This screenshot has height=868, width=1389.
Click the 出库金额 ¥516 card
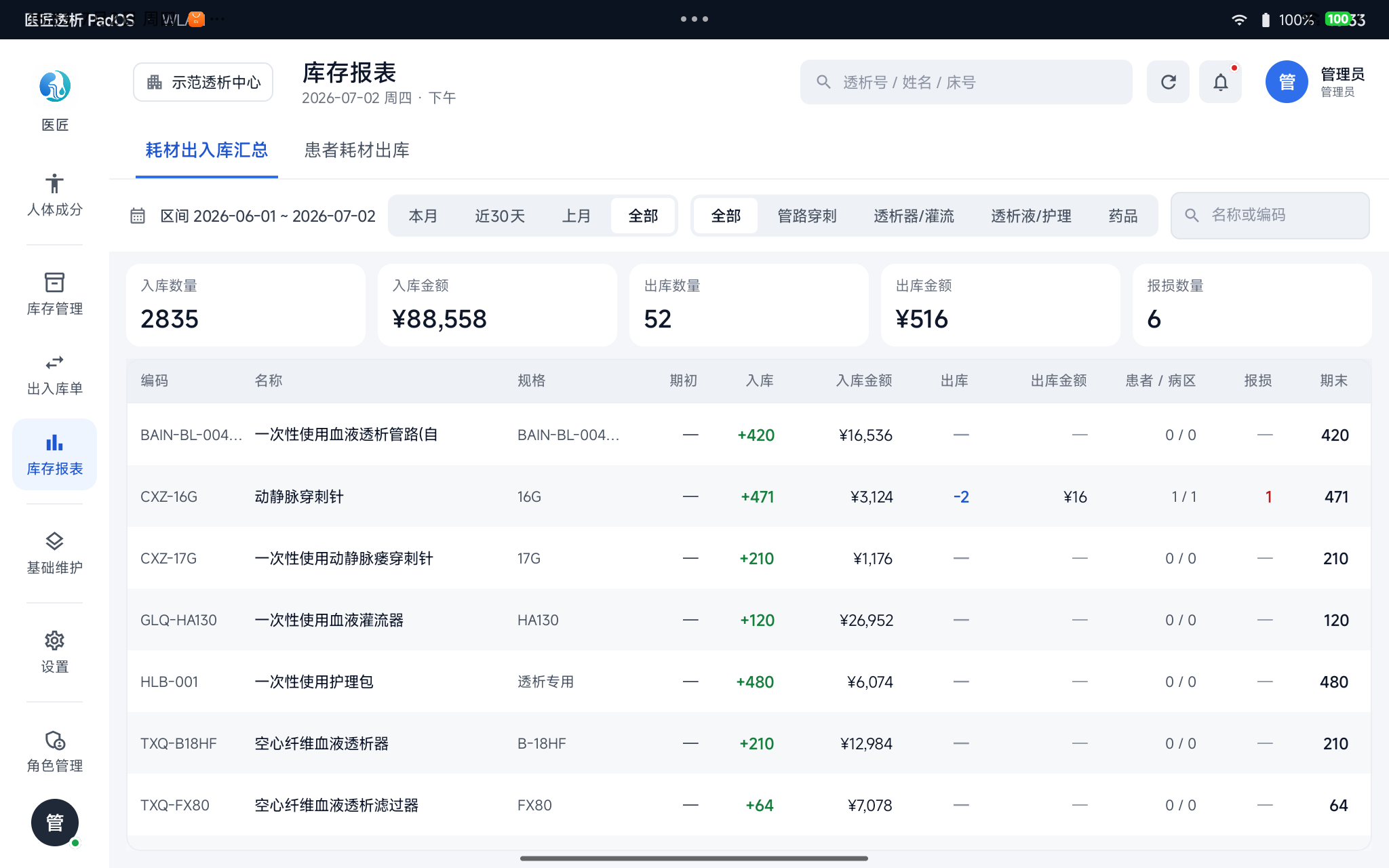tap(1000, 305)
